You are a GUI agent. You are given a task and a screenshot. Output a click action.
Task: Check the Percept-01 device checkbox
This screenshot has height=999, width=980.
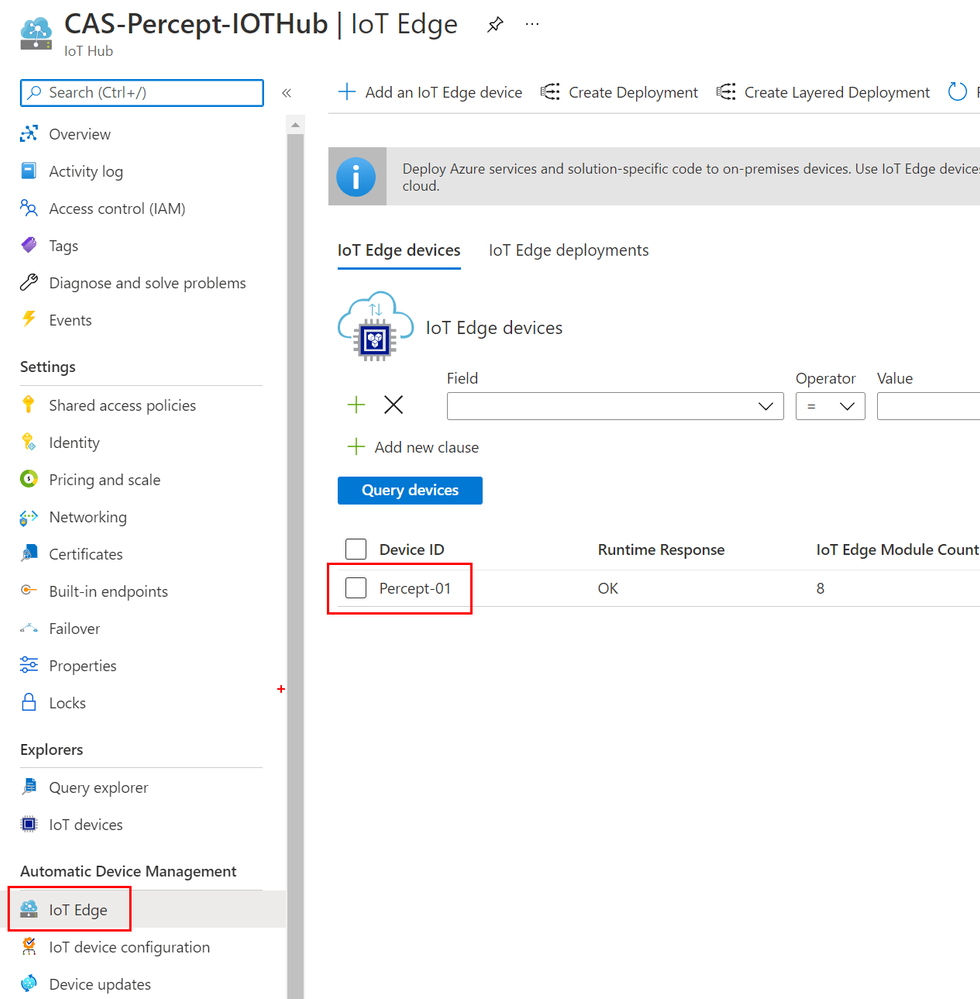click(x=356, y=588)
